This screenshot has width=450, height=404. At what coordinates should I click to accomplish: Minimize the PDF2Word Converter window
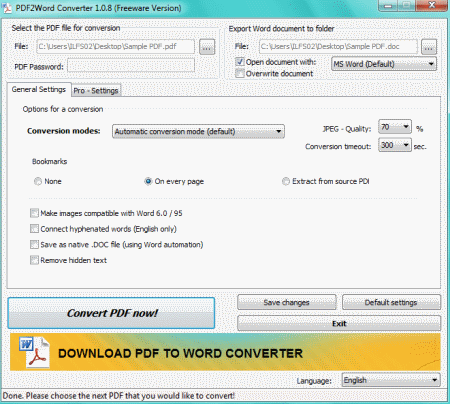(387, 5)
